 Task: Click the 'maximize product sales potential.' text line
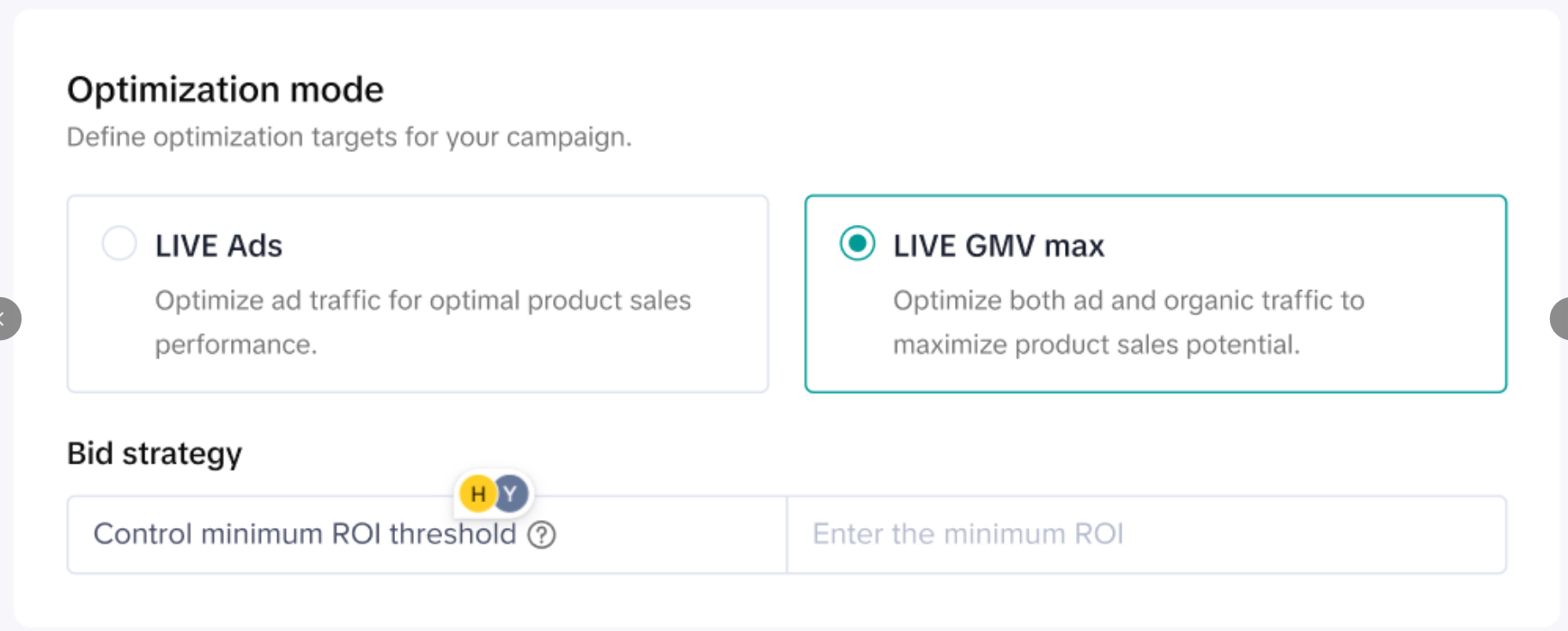pos(1097,344)
